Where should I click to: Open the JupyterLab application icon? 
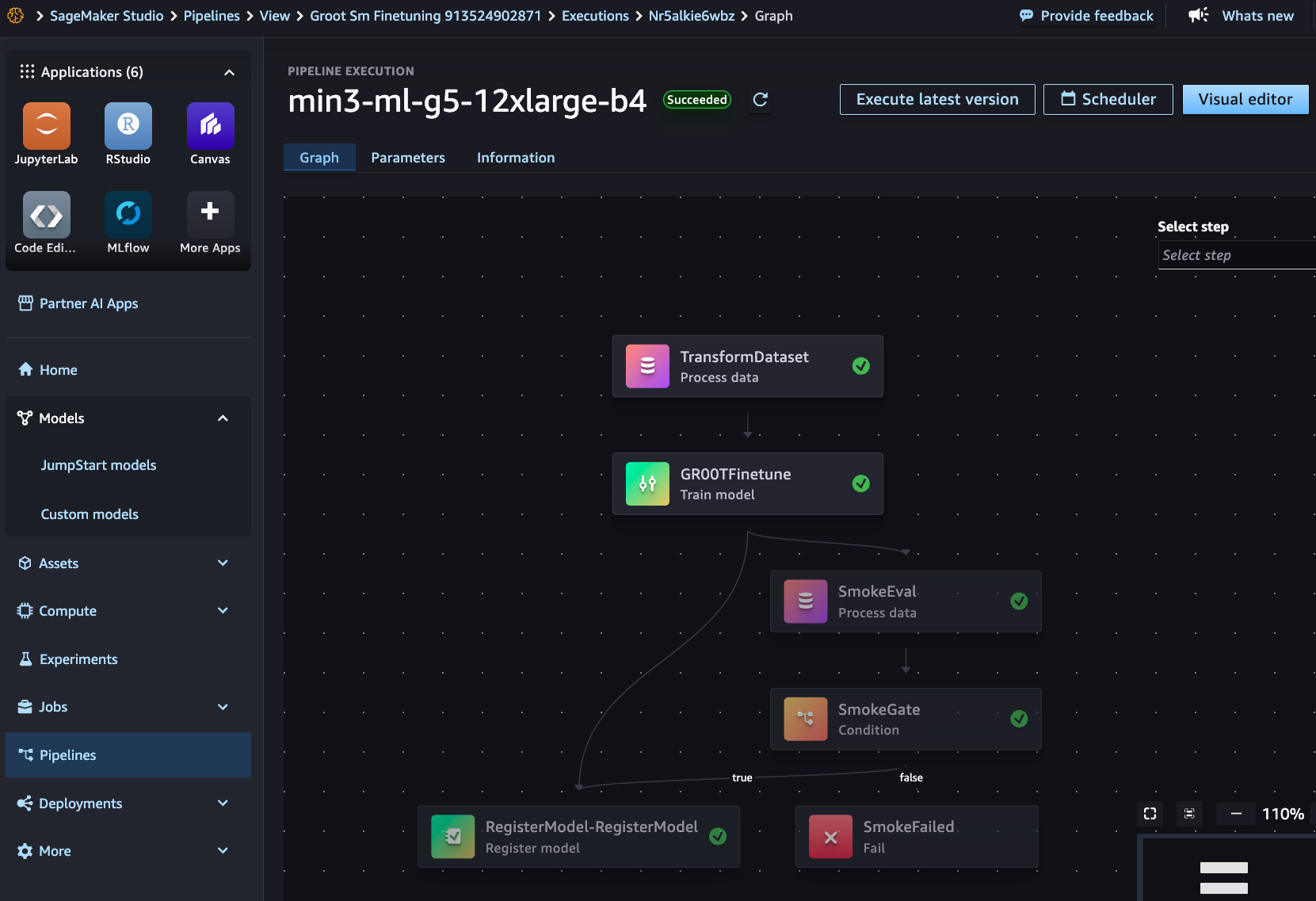46,126
